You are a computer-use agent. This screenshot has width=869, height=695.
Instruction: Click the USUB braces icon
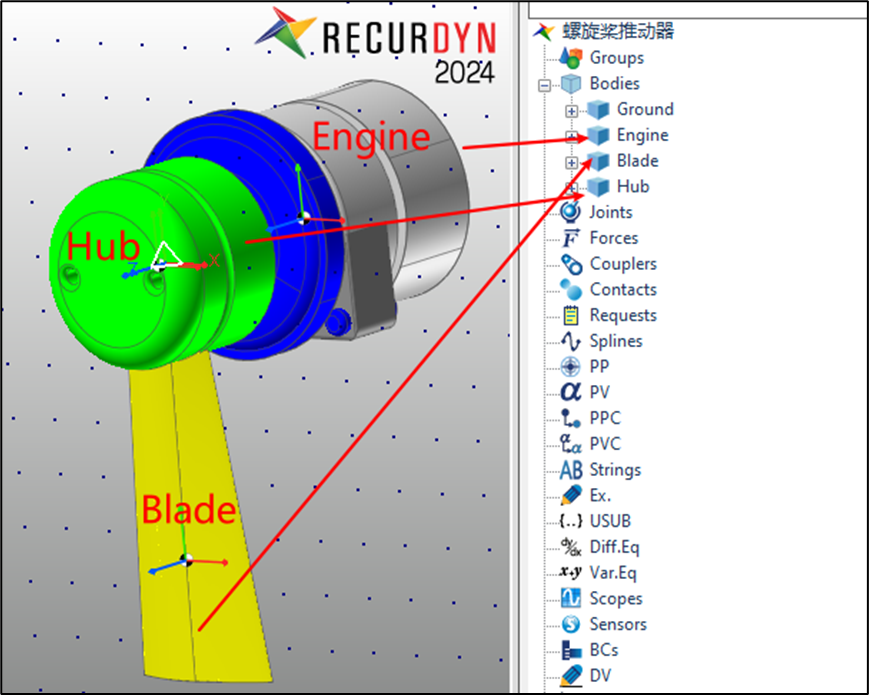tap(571, 522)
